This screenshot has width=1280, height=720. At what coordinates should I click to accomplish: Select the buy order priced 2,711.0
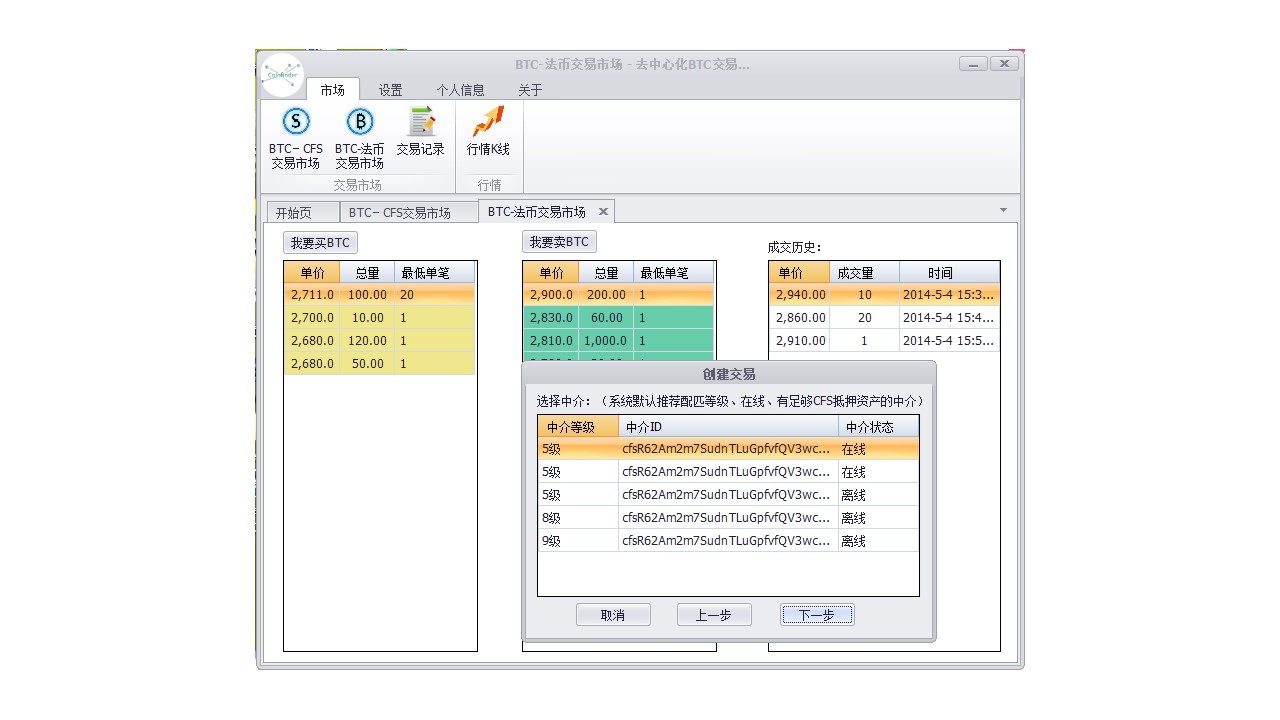(380, 295)
